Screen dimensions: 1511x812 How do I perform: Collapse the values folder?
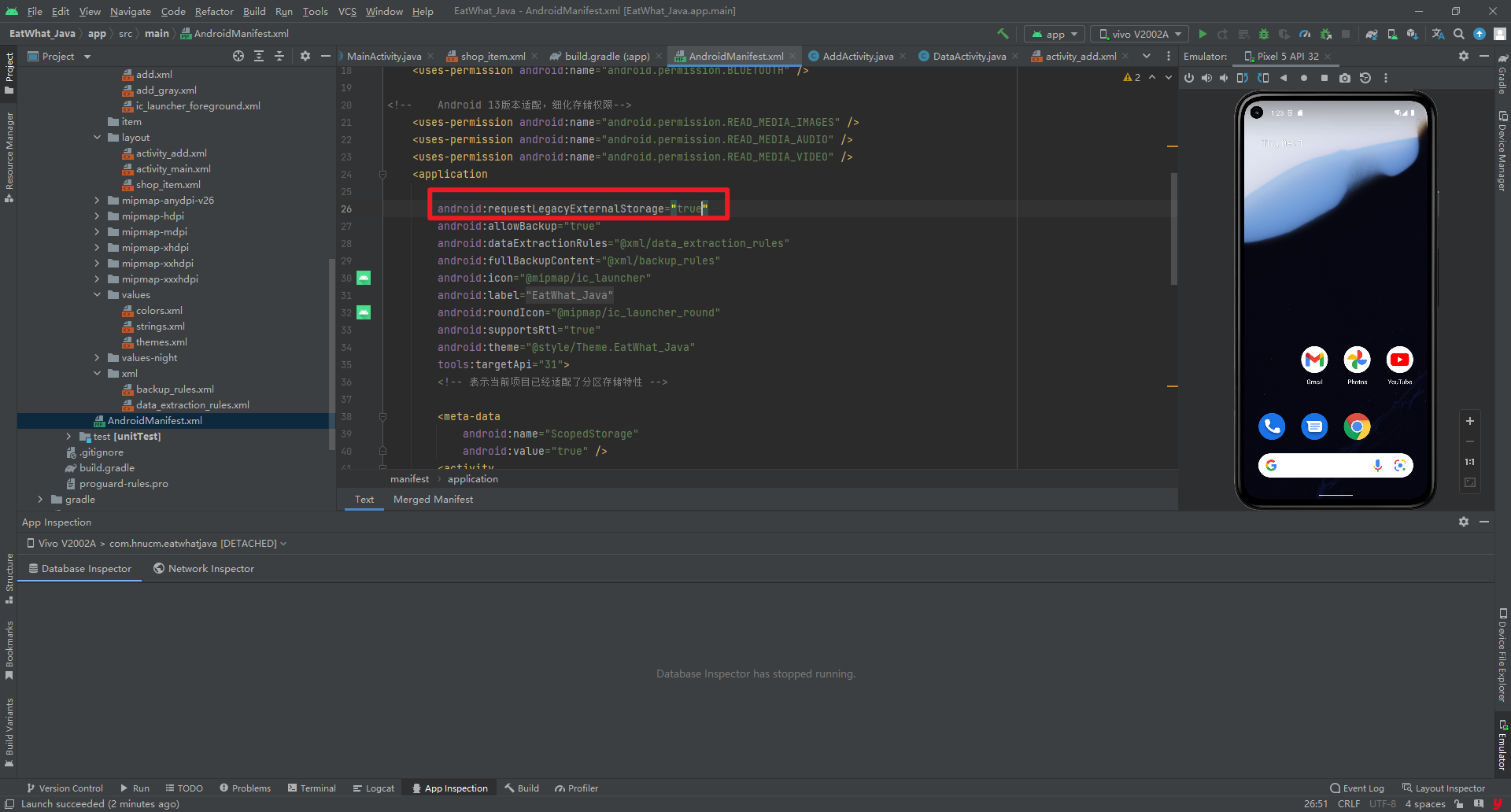click(97, 295)
